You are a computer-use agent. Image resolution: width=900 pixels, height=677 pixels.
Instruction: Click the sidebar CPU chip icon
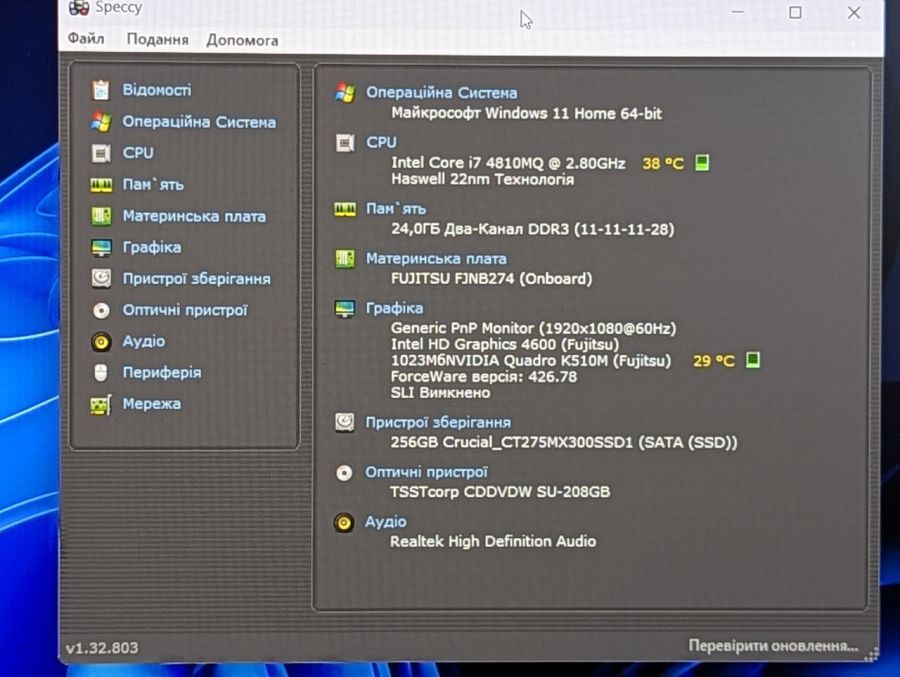(x=101, y=153)
